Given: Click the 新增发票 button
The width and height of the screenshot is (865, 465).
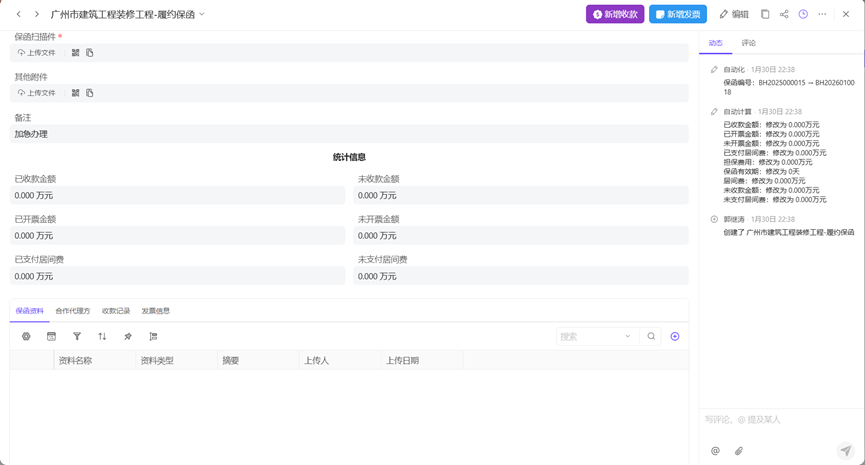Looking at the screenshot, I should click(678, 15).
